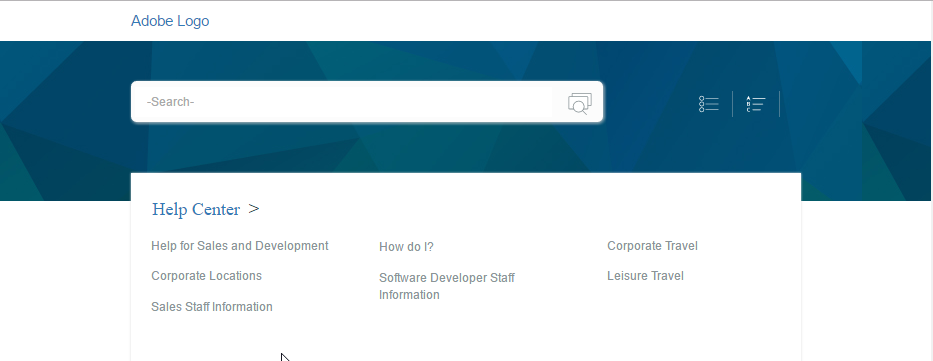The height and width of the screenshot is (361, 933).
Task: Open the Help Center breadcrumb link
Action: coord(196,209)
